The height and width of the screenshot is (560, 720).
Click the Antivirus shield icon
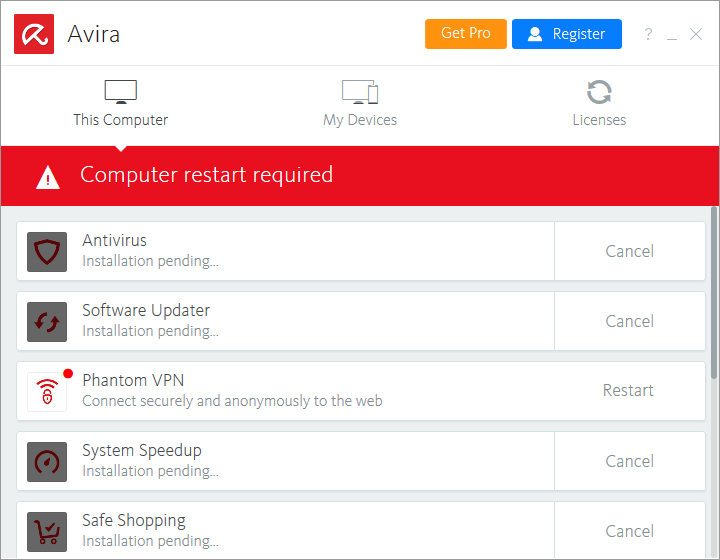pyautogui.click(x=47, y=251)
